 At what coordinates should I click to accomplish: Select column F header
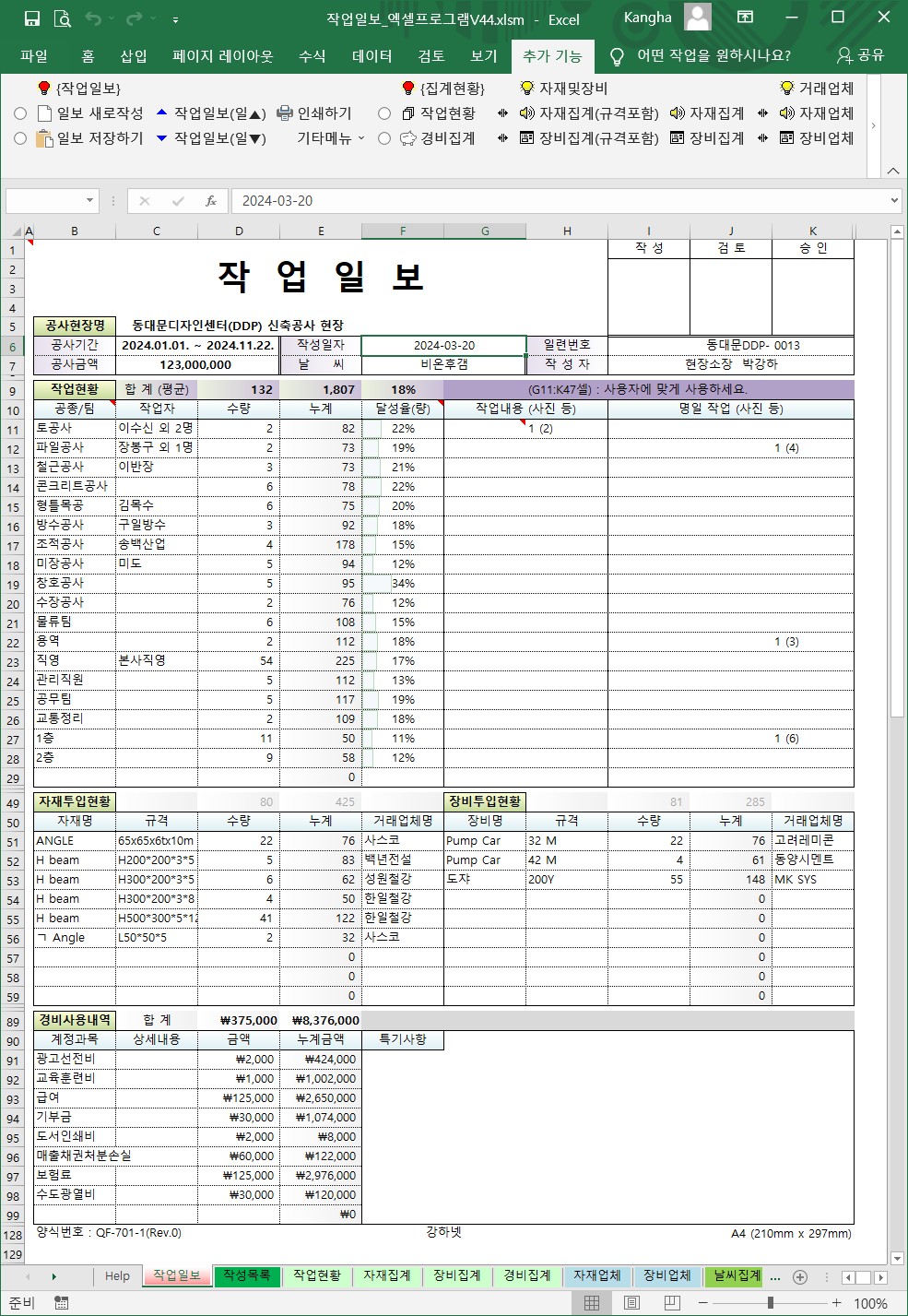click(x=403, y=231)
